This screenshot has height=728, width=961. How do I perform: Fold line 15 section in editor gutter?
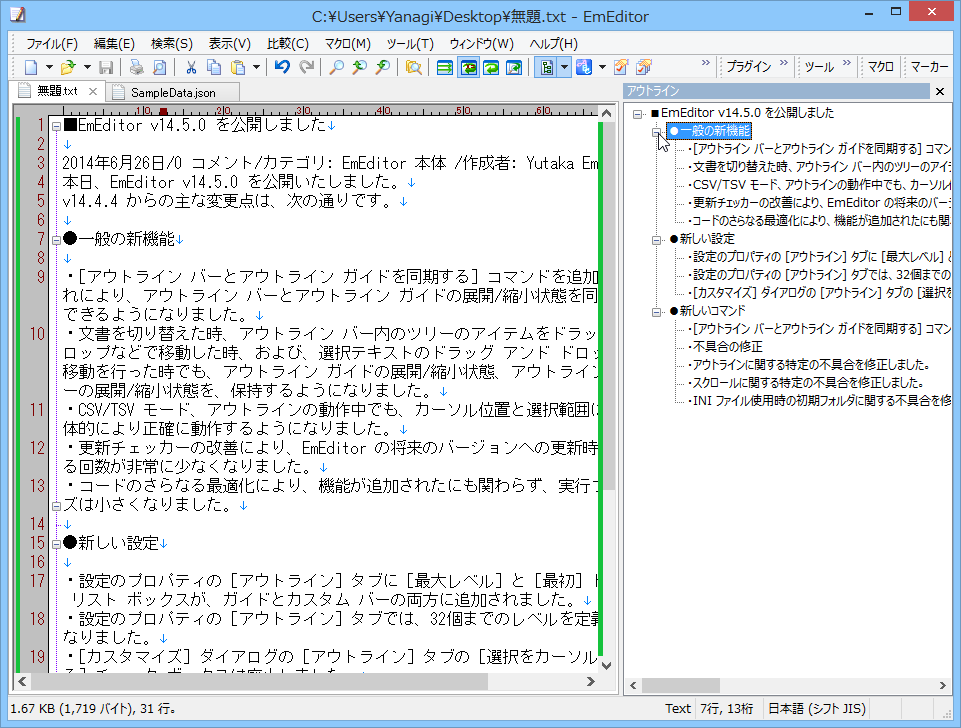coord(56,544)
